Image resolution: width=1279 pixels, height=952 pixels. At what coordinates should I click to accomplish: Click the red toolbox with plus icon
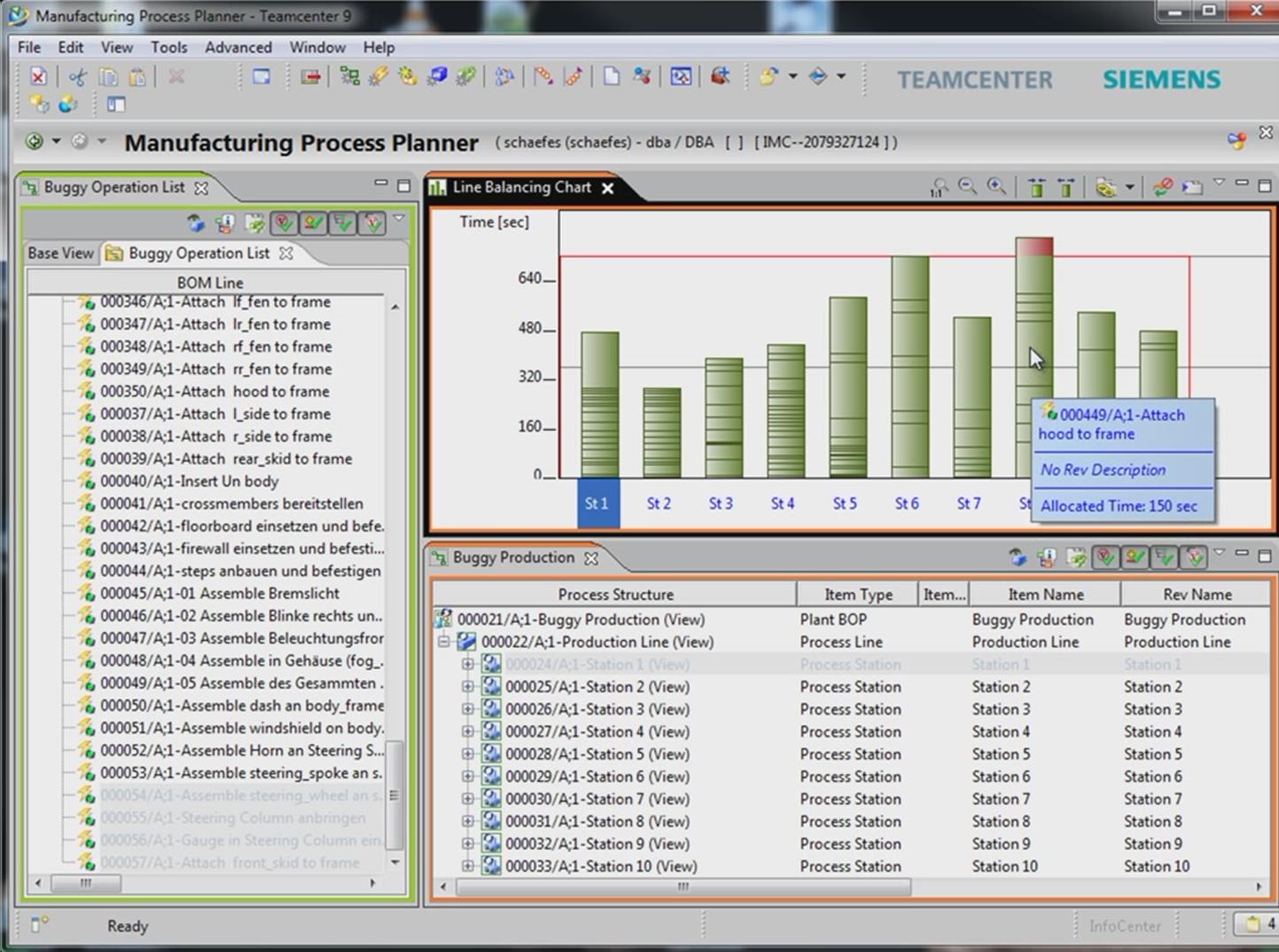coord(720,77)
